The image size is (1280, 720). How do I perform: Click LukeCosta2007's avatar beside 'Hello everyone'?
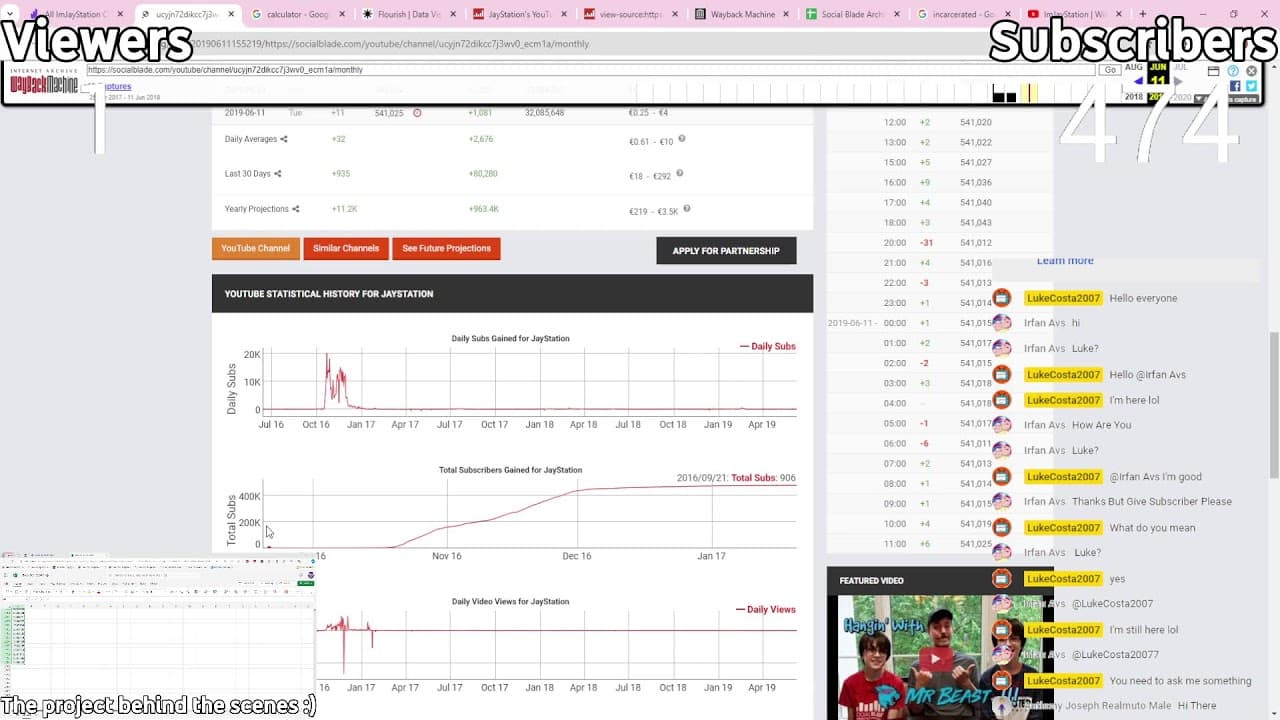click(x=1002, y=298)
